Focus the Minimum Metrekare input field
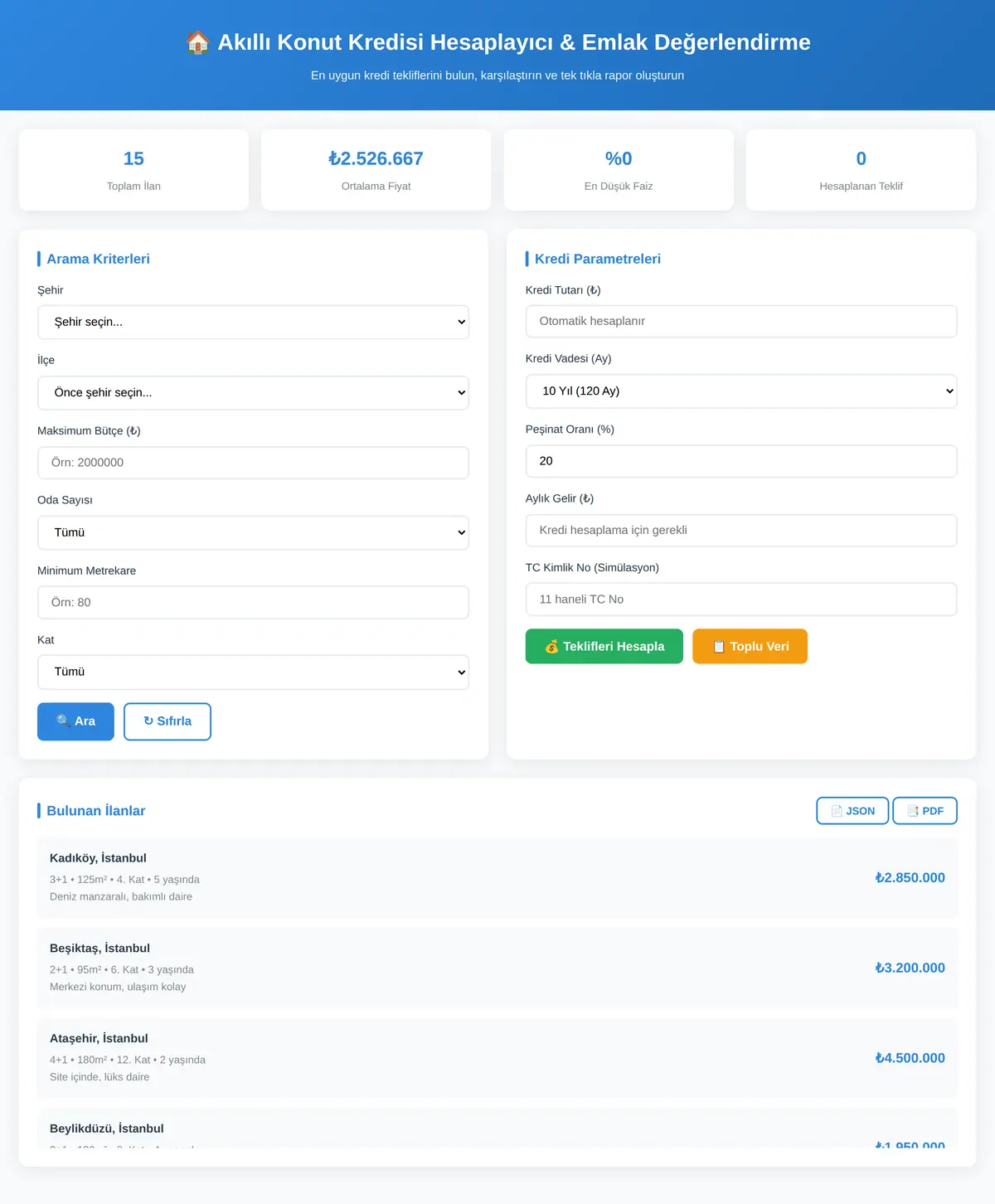Image resolution: width=995 pixels, height=1204 pixels. tap(253, 602)
